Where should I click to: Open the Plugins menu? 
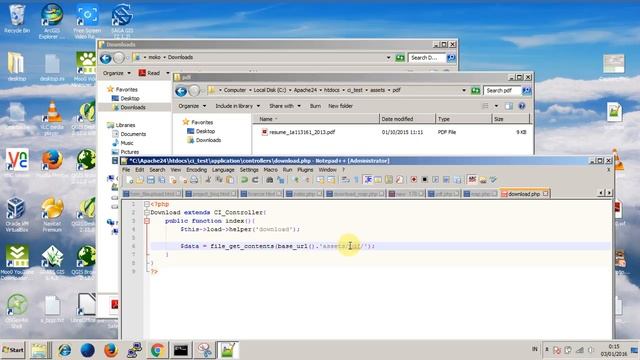pyautogui.click(x=305, y=169)
